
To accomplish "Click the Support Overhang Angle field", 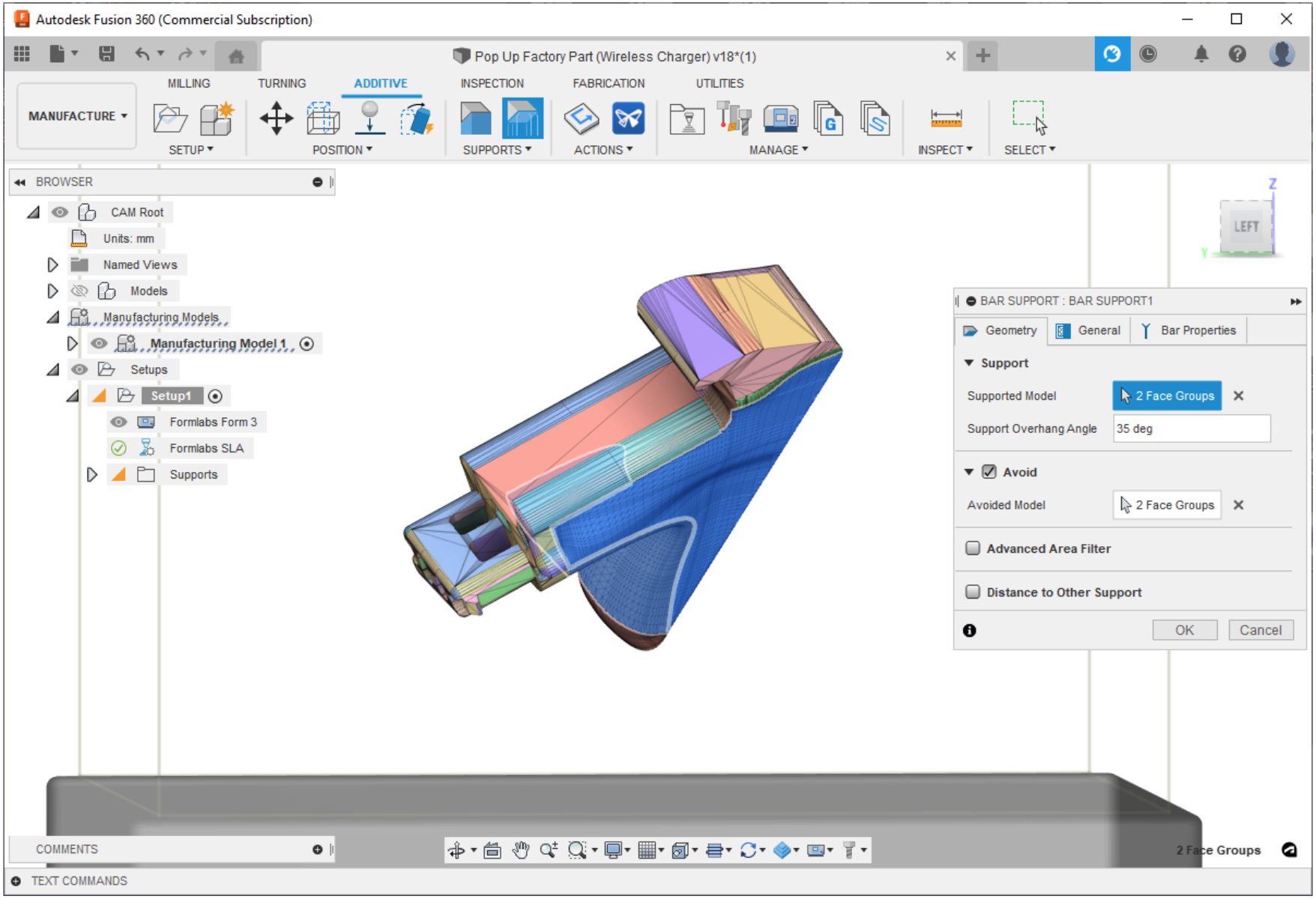I will (1191, 429).
